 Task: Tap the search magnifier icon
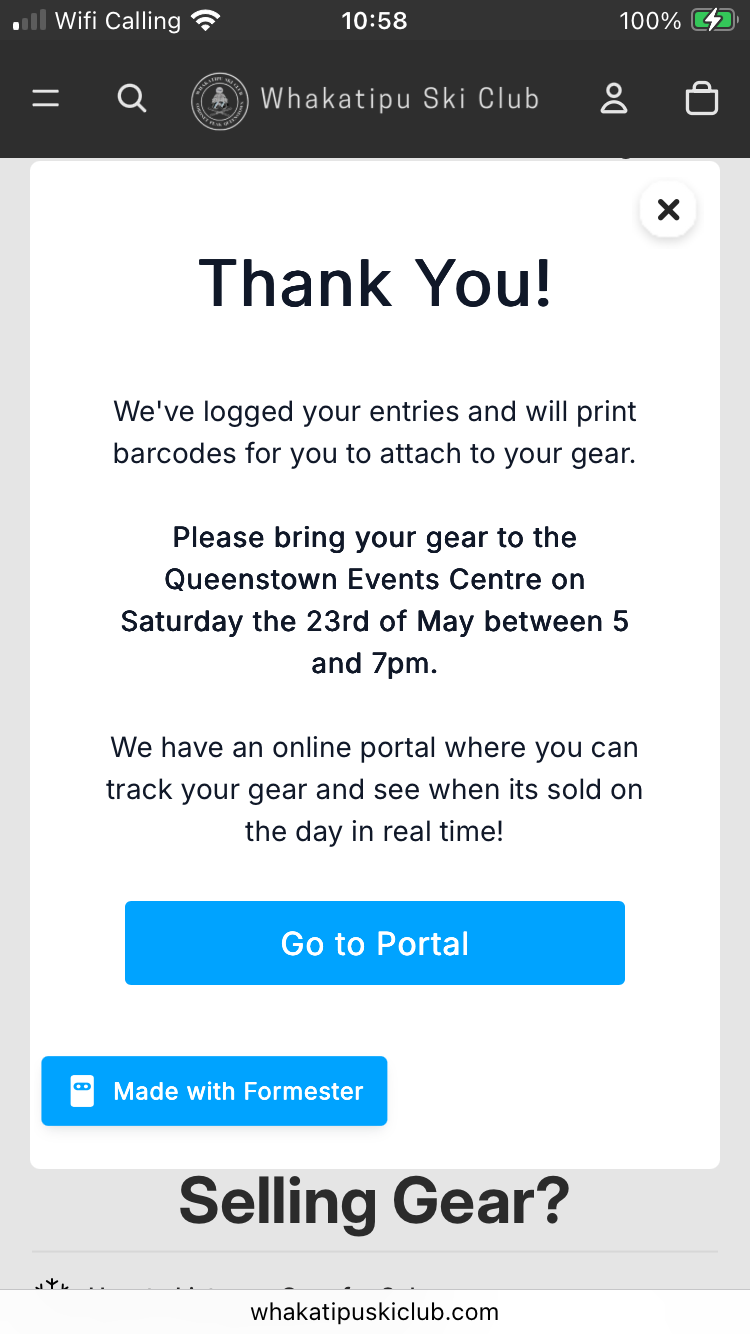(x=132, y=99)
